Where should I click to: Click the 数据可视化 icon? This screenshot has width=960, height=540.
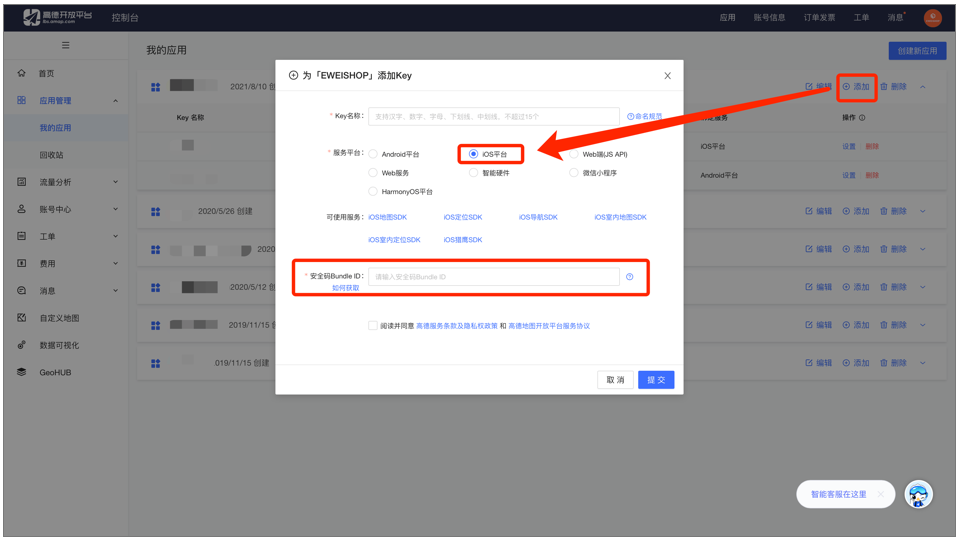(x=21, y=345)
